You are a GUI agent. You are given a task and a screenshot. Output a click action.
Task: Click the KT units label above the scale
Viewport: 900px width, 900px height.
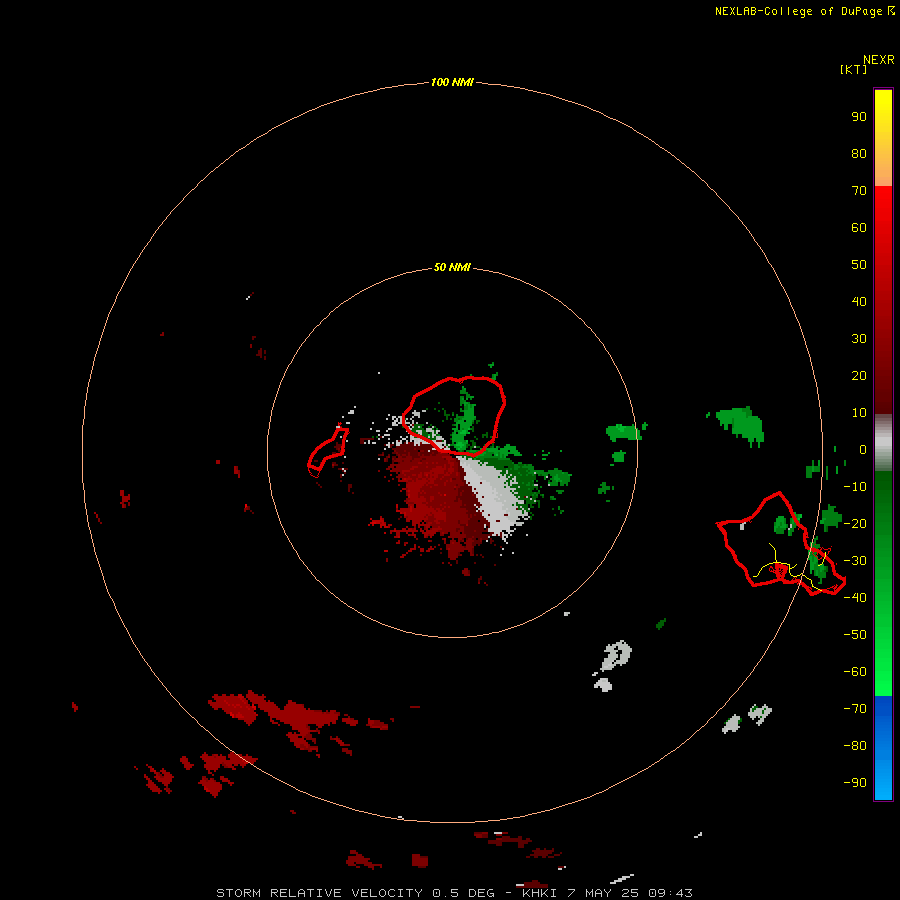853,69
